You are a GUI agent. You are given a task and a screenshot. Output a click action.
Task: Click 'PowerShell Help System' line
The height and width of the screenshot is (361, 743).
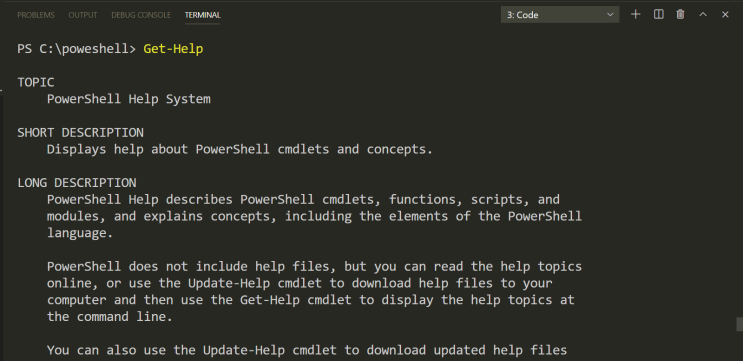pyautogui.click(x=129, y=99)
